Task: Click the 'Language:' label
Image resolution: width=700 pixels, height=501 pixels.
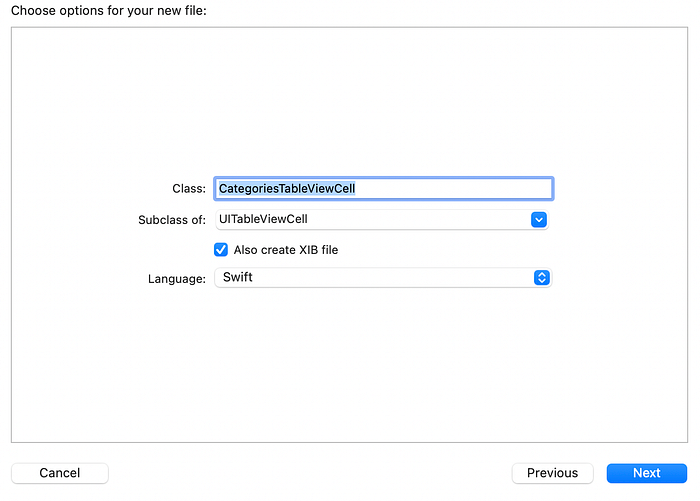Action: 177,278
